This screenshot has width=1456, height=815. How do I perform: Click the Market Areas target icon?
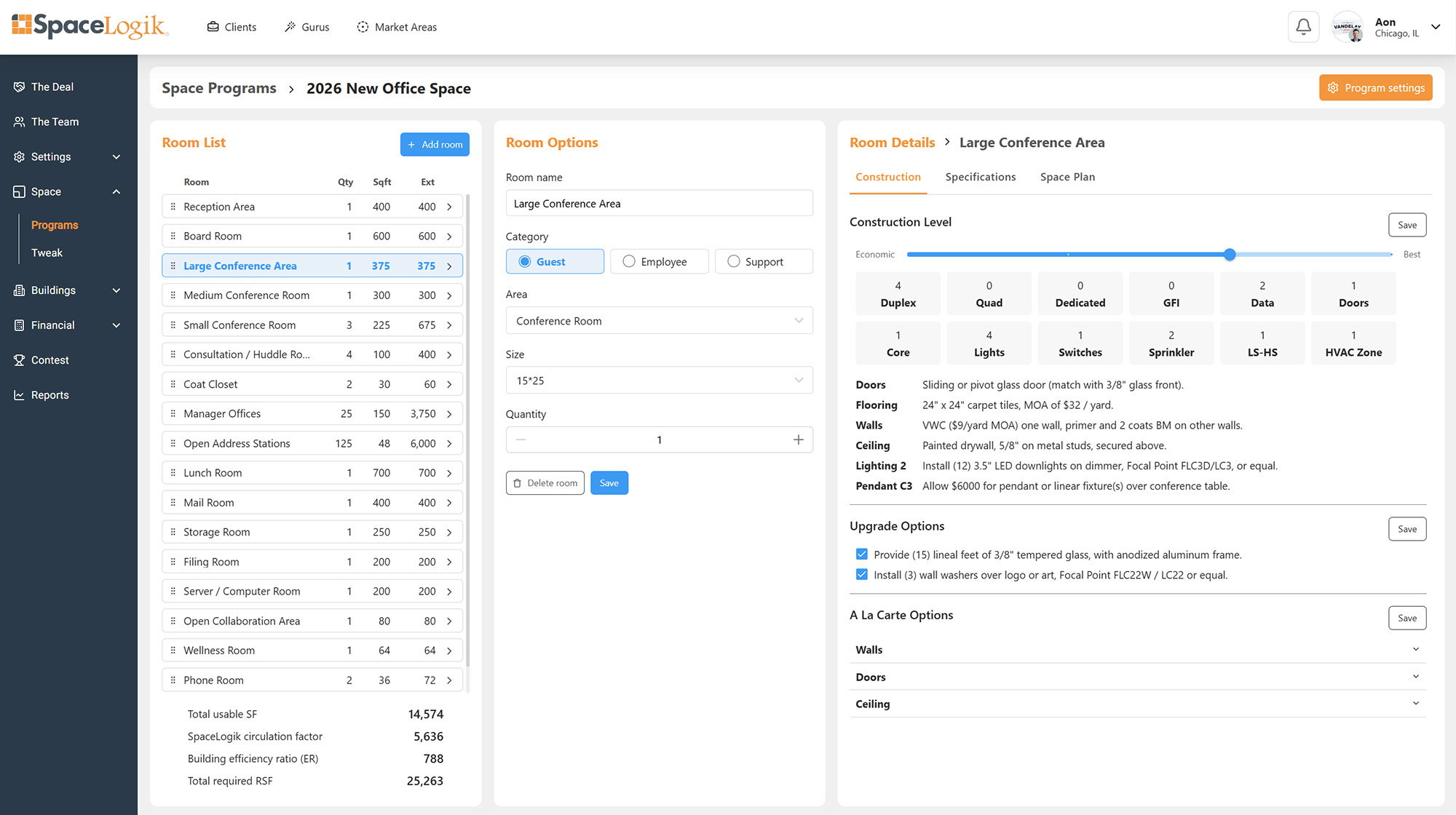point(363,27)
